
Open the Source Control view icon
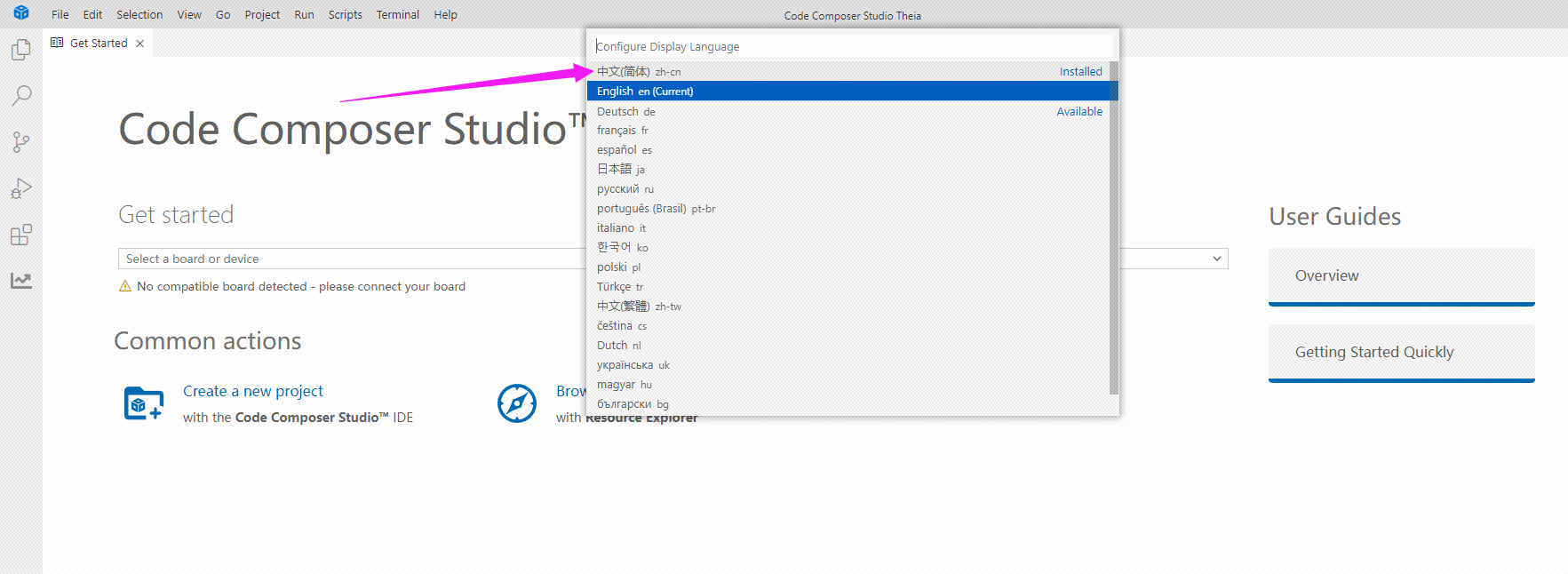pyautogui.click(x=21, y=142)
